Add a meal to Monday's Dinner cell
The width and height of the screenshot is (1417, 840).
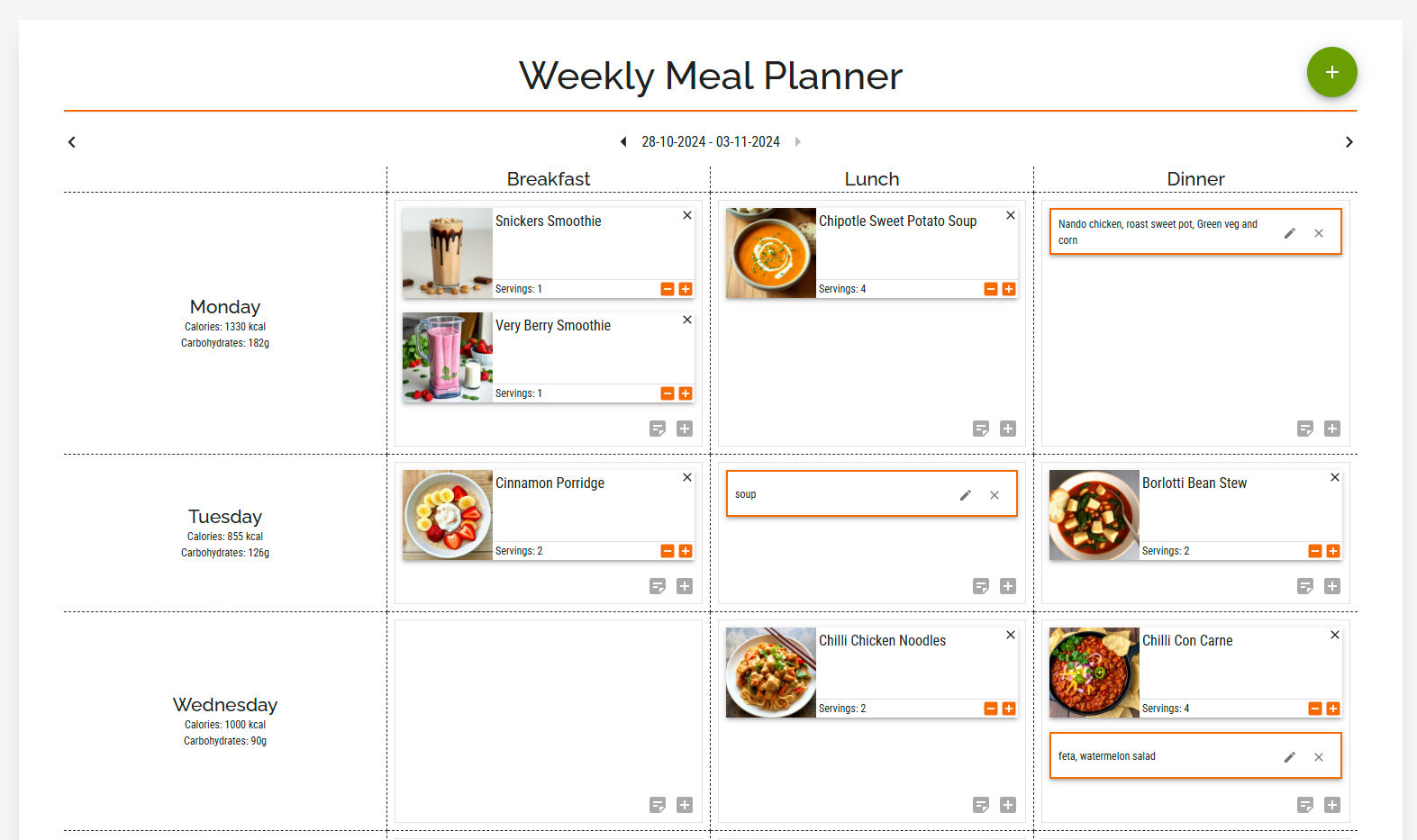1332,429
